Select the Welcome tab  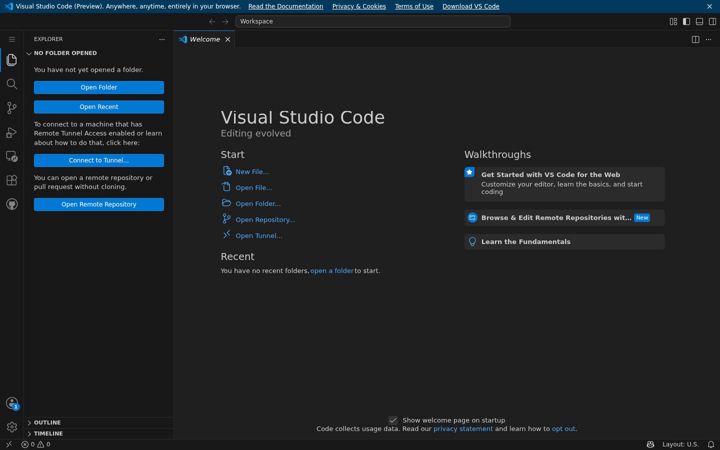pos(205,39)
